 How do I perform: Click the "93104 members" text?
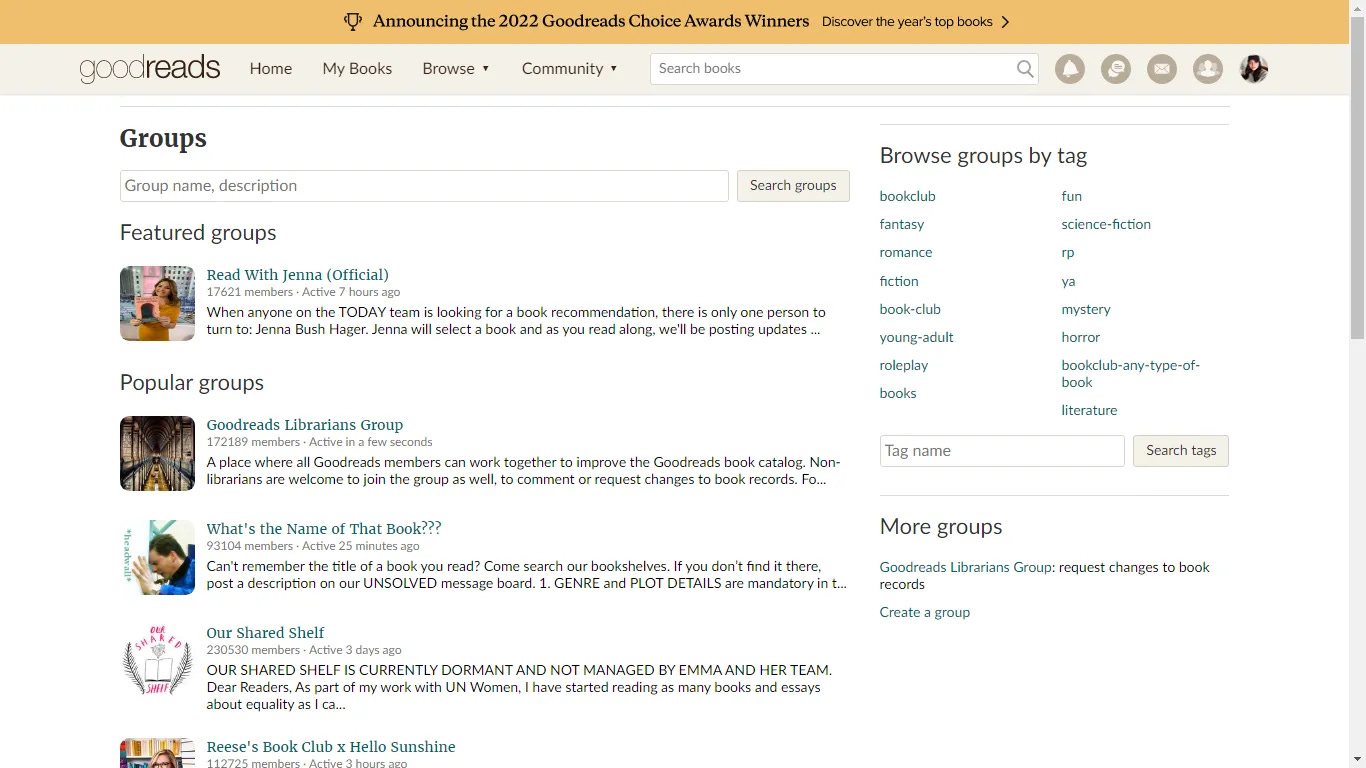point(250,546)
